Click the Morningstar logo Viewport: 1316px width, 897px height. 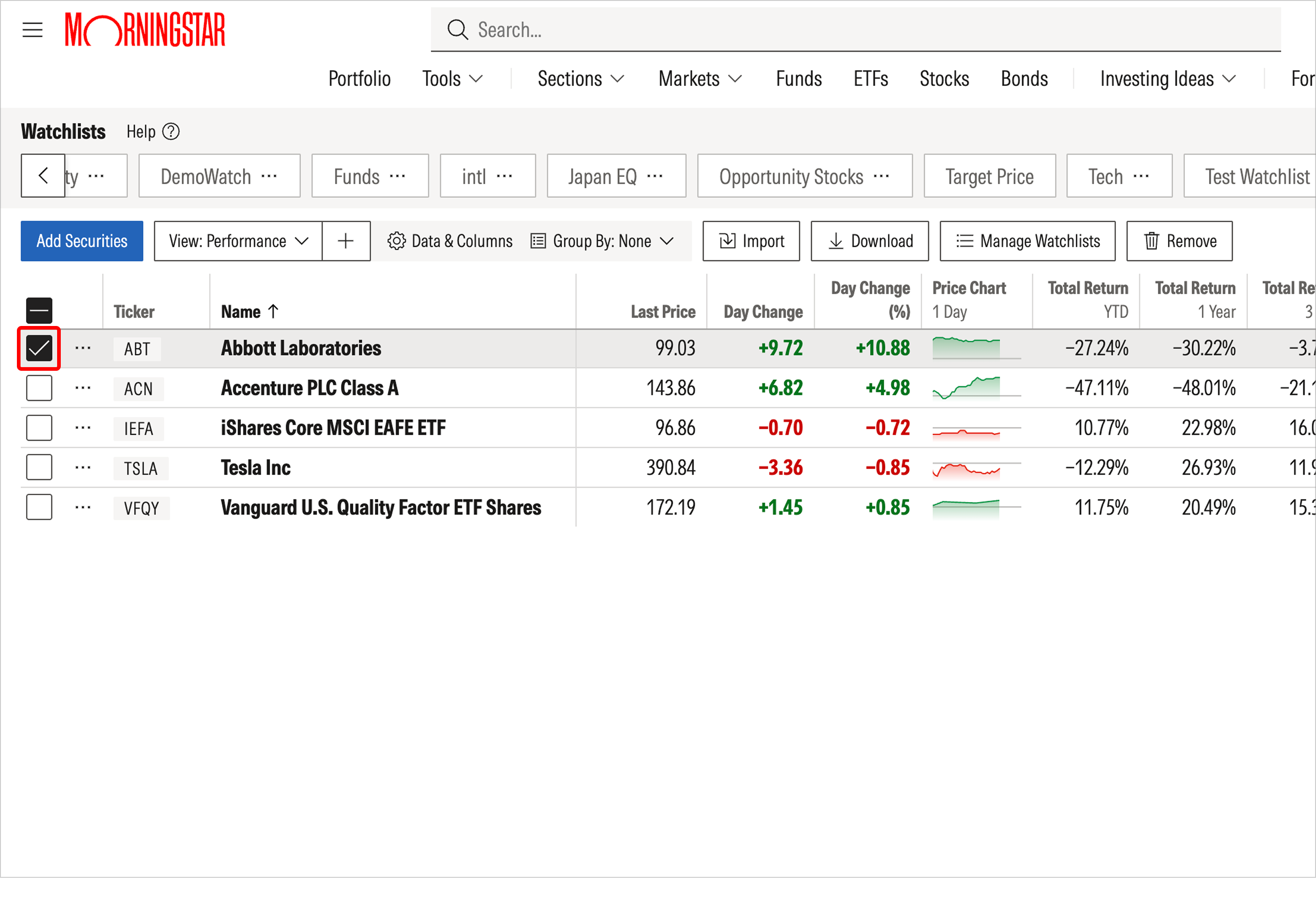point(145,29)
